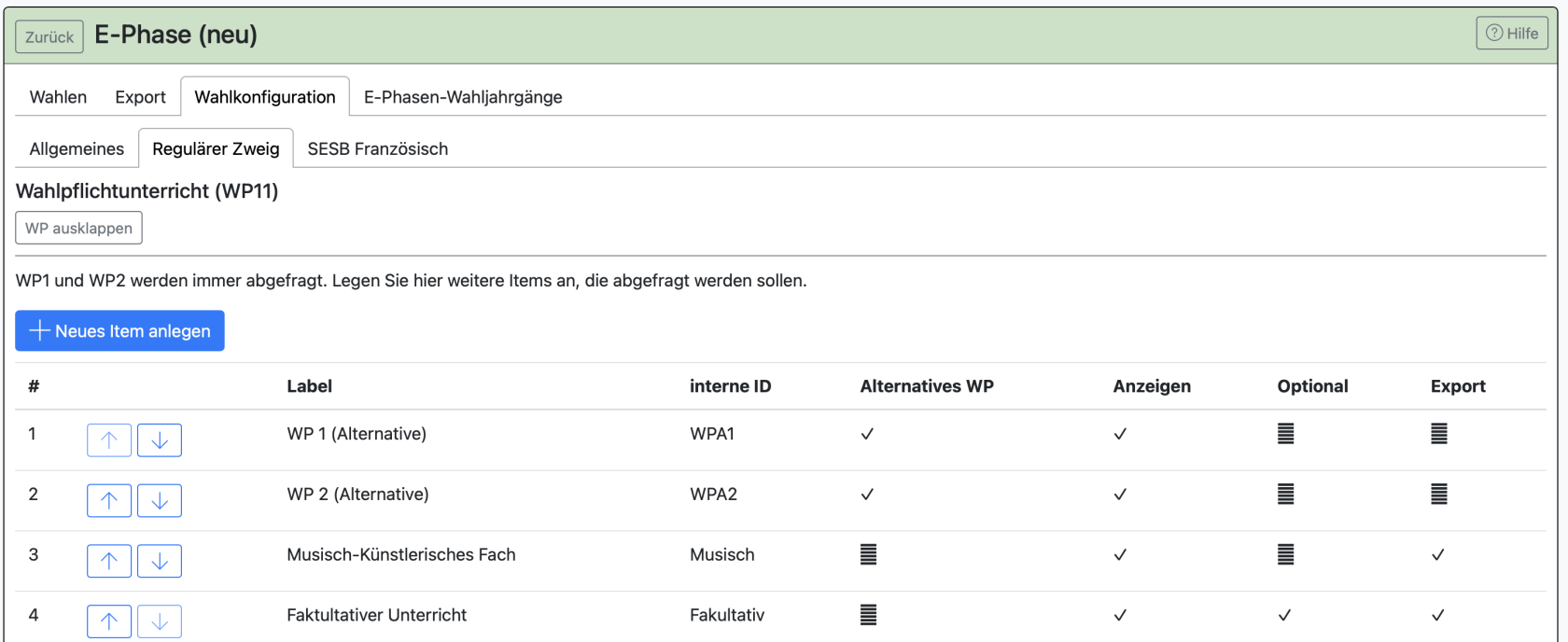The image size is (1568, 642).
Task: Move Musisch-Künstlerisches Fach up one position
Action: click(109, 561)
